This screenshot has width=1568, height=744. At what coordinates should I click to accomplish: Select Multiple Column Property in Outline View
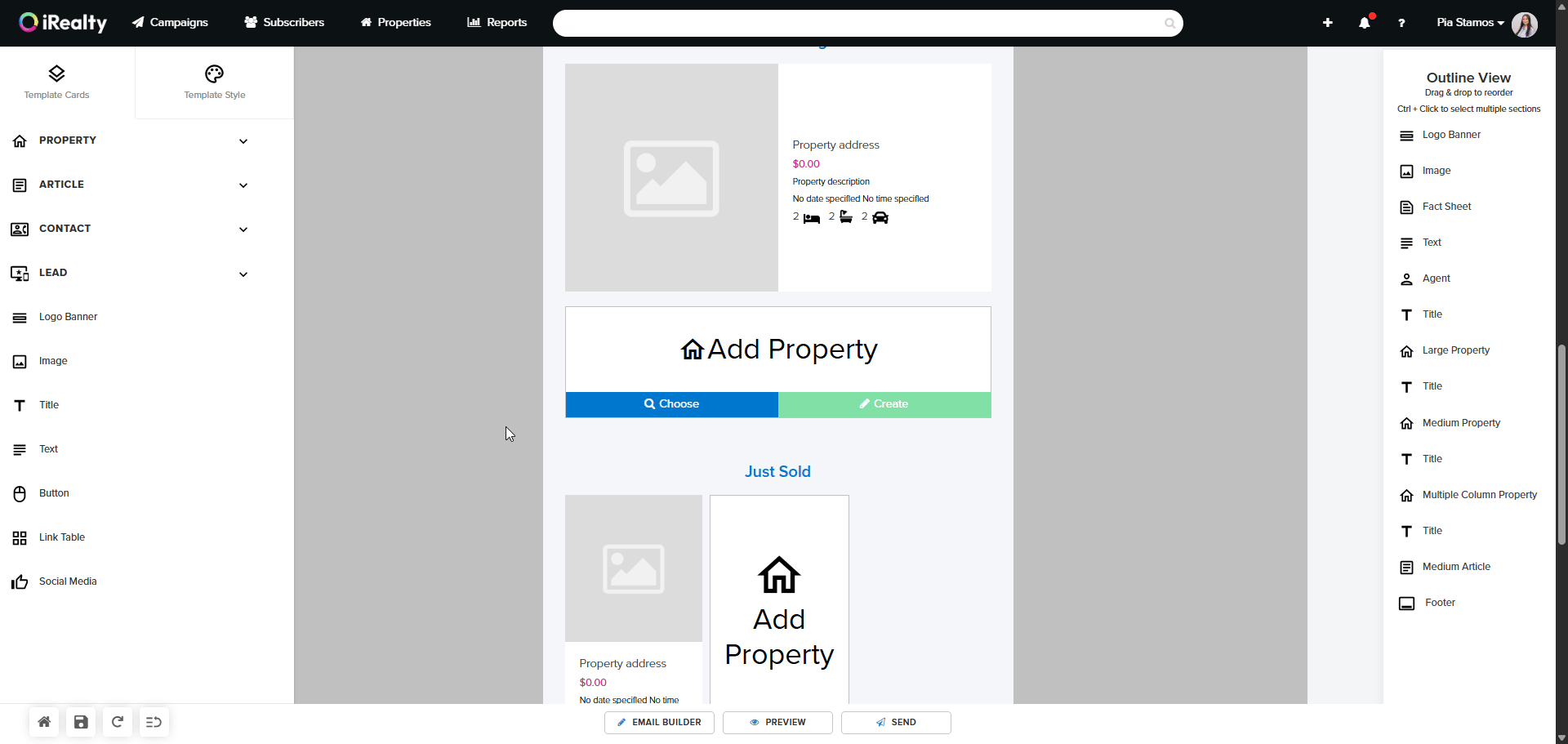tap(1478, 495)
